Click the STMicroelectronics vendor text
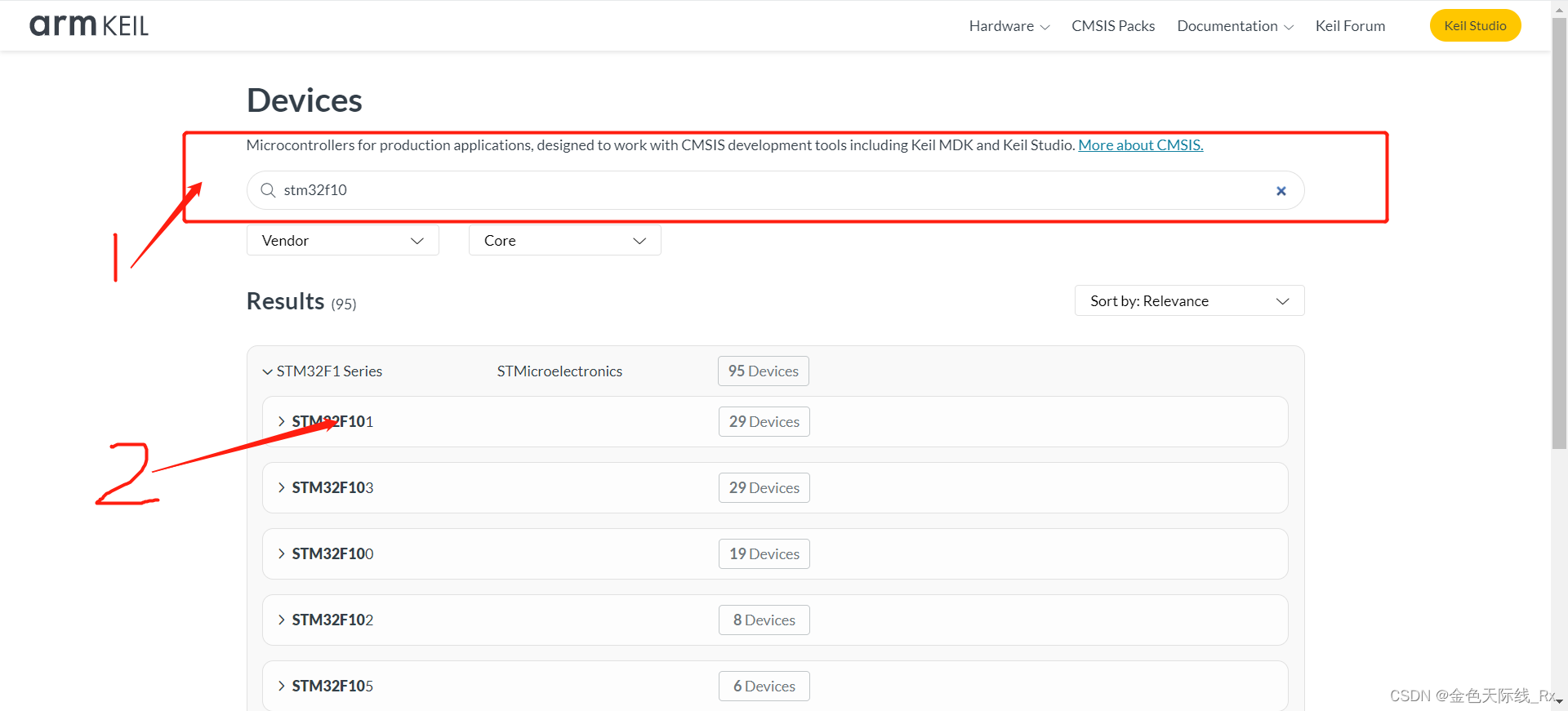The height and width of the screenshot is (711, 1568). [x=559, y=371]
